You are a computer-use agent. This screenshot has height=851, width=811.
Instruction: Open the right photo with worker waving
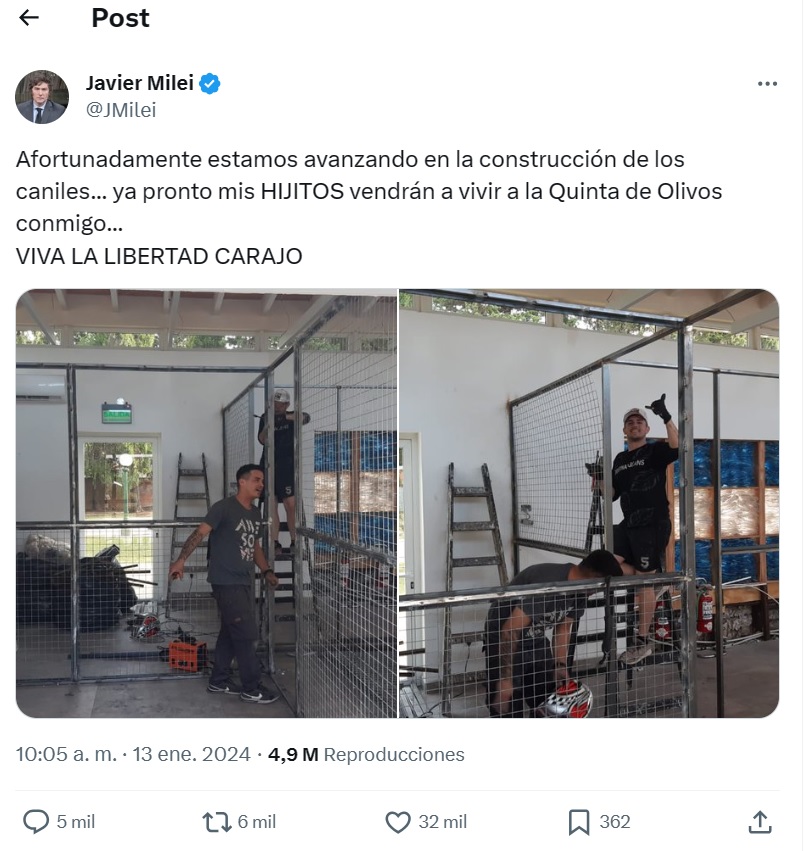click(589, 503)
